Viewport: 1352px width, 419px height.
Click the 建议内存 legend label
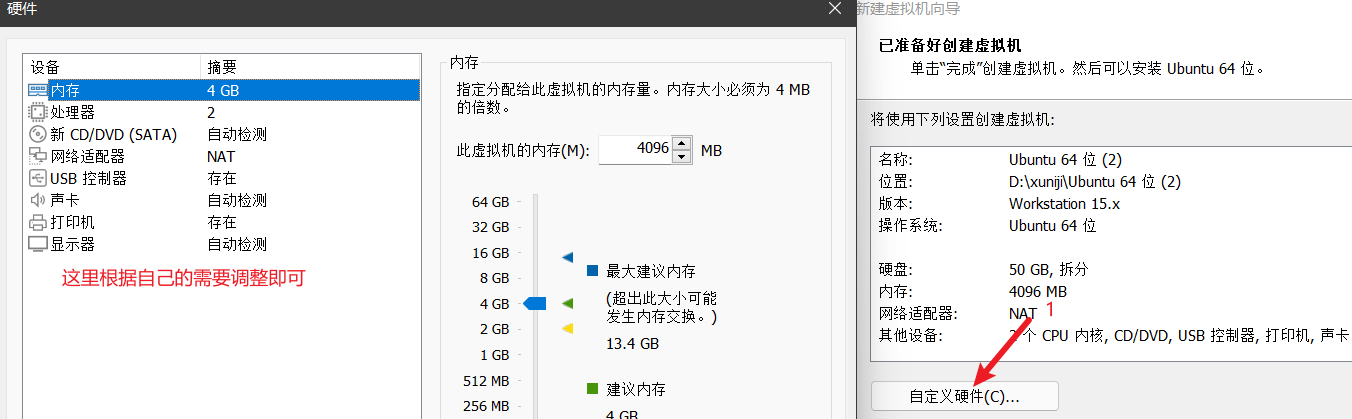pos(636,389)
